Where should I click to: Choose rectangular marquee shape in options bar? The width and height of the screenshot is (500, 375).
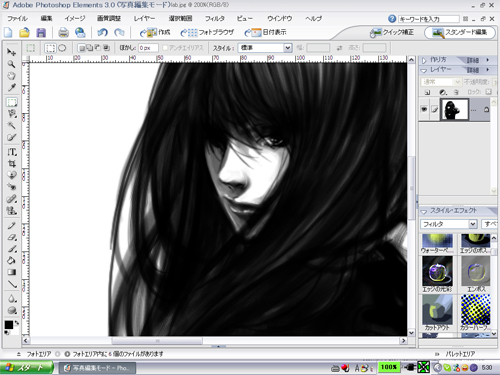tap(50, 48)
